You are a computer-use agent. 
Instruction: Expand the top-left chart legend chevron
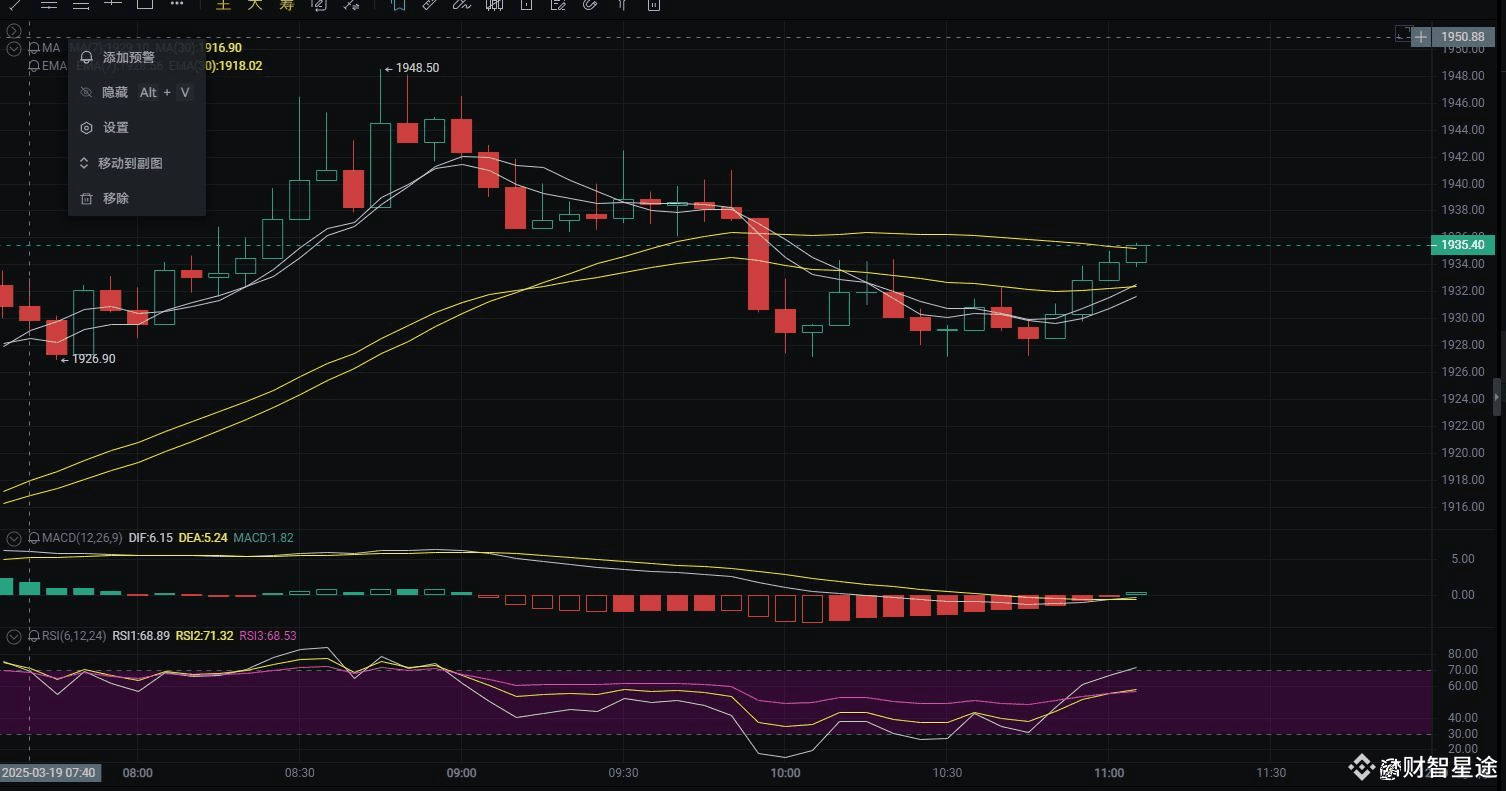pos(13,30)
